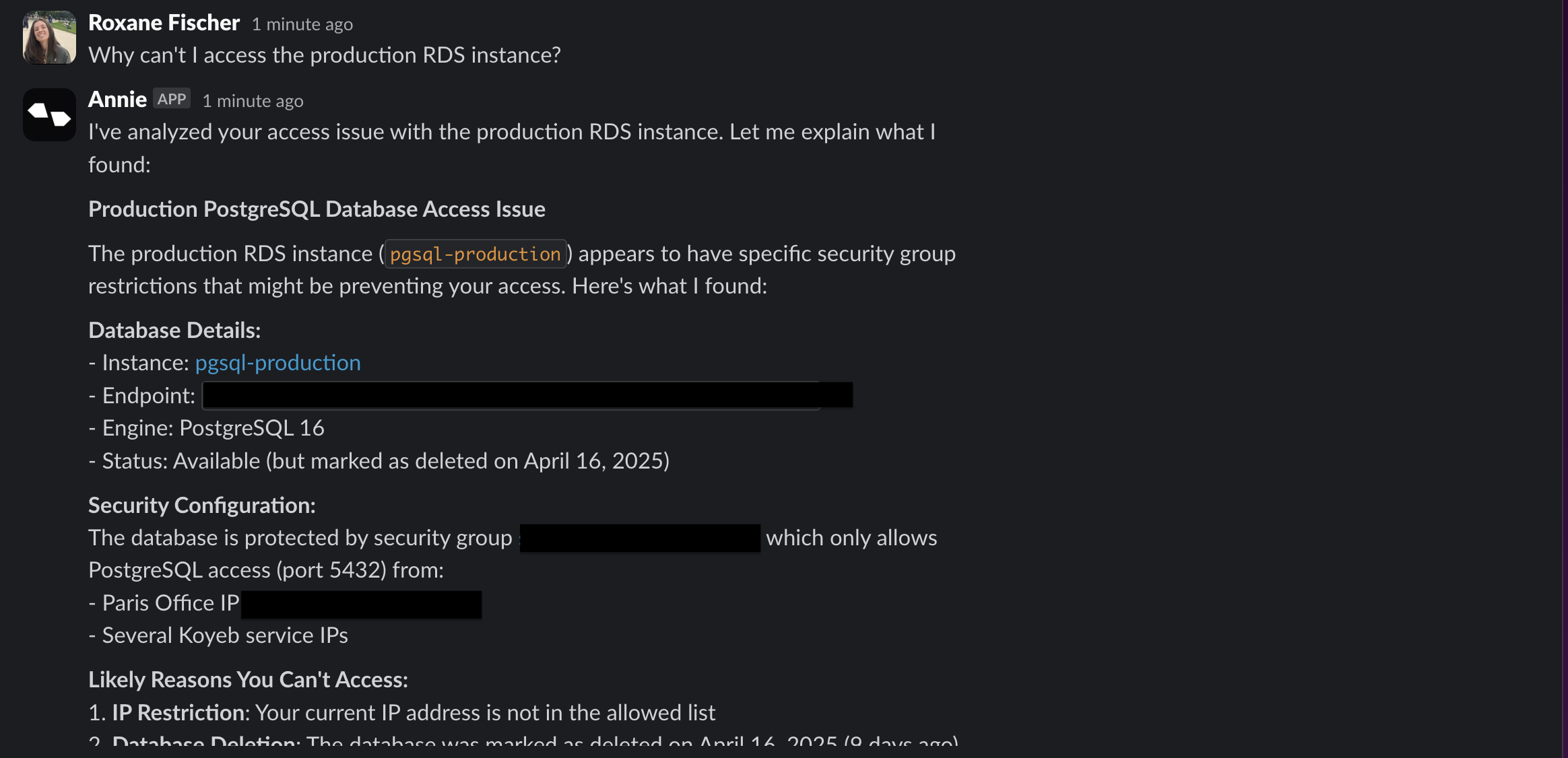Click the bold IP Restriction text
The height and width of the screenshot is (758, 1568).
181,713
